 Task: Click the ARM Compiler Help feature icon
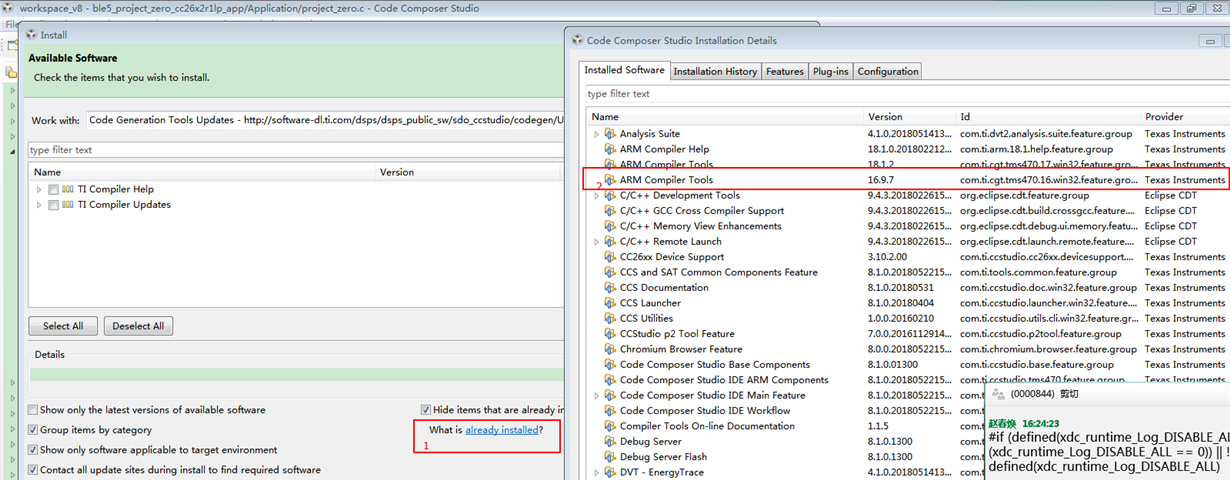coord(610,149)
